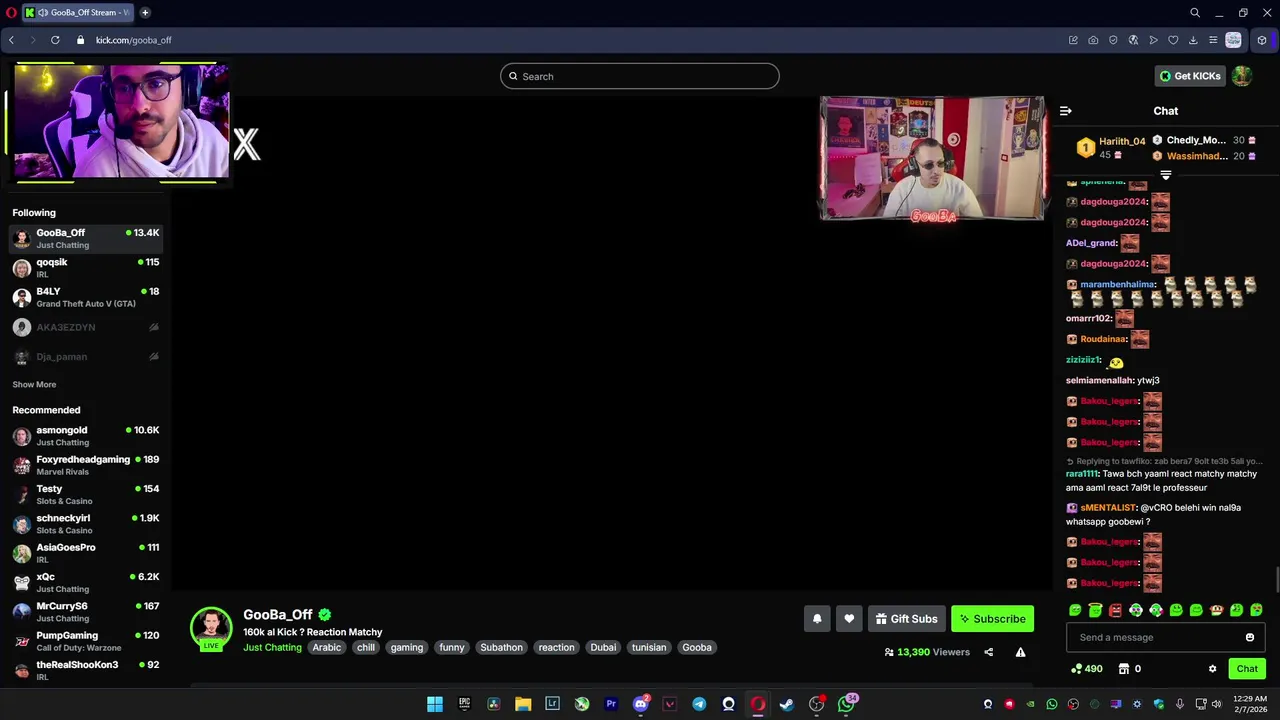Click sMENTALIST username in chat

point(1108,508)
